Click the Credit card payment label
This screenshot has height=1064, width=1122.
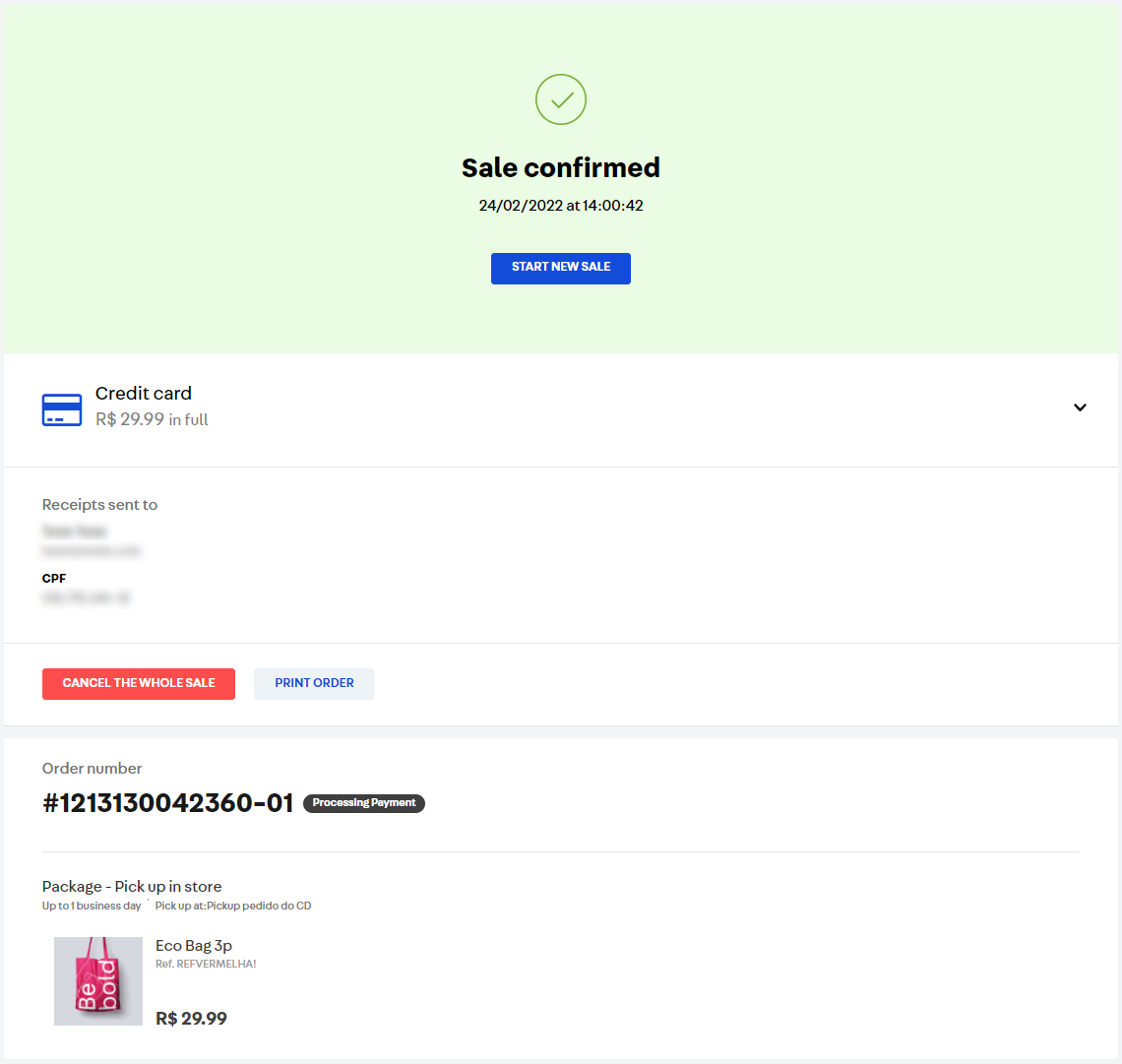pyautogui.click(x=144, y=394)
